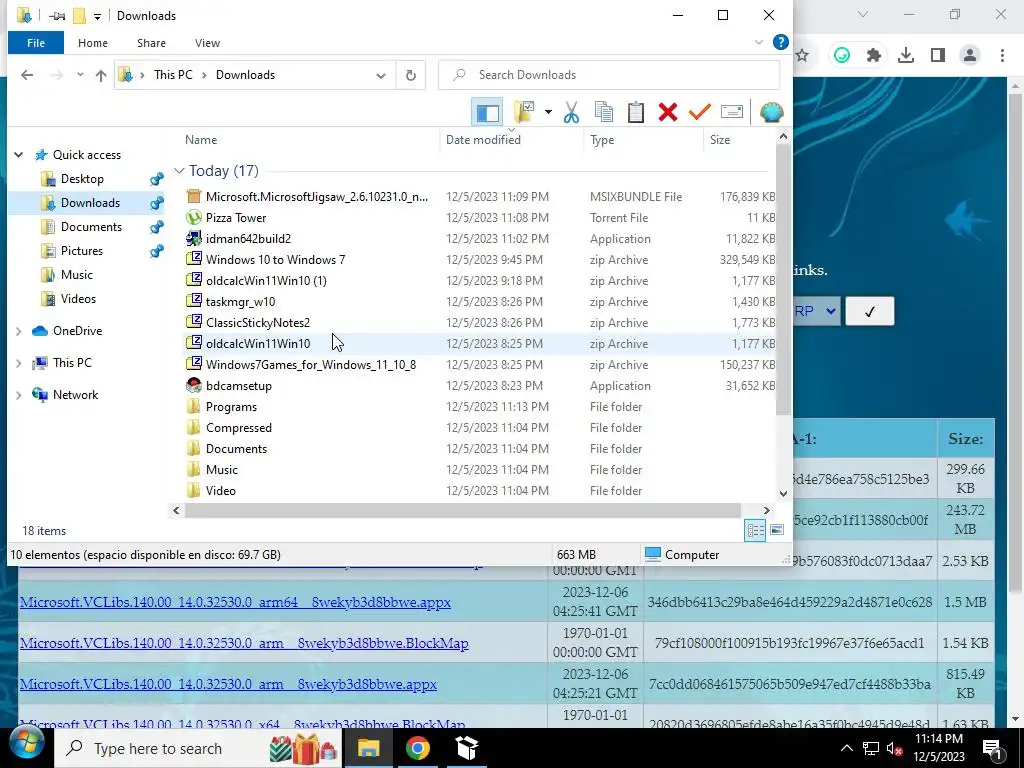Open the RP dropdown on the webpage
Viewport: 1024px width, 768px height.
click(x=816, y=312)
